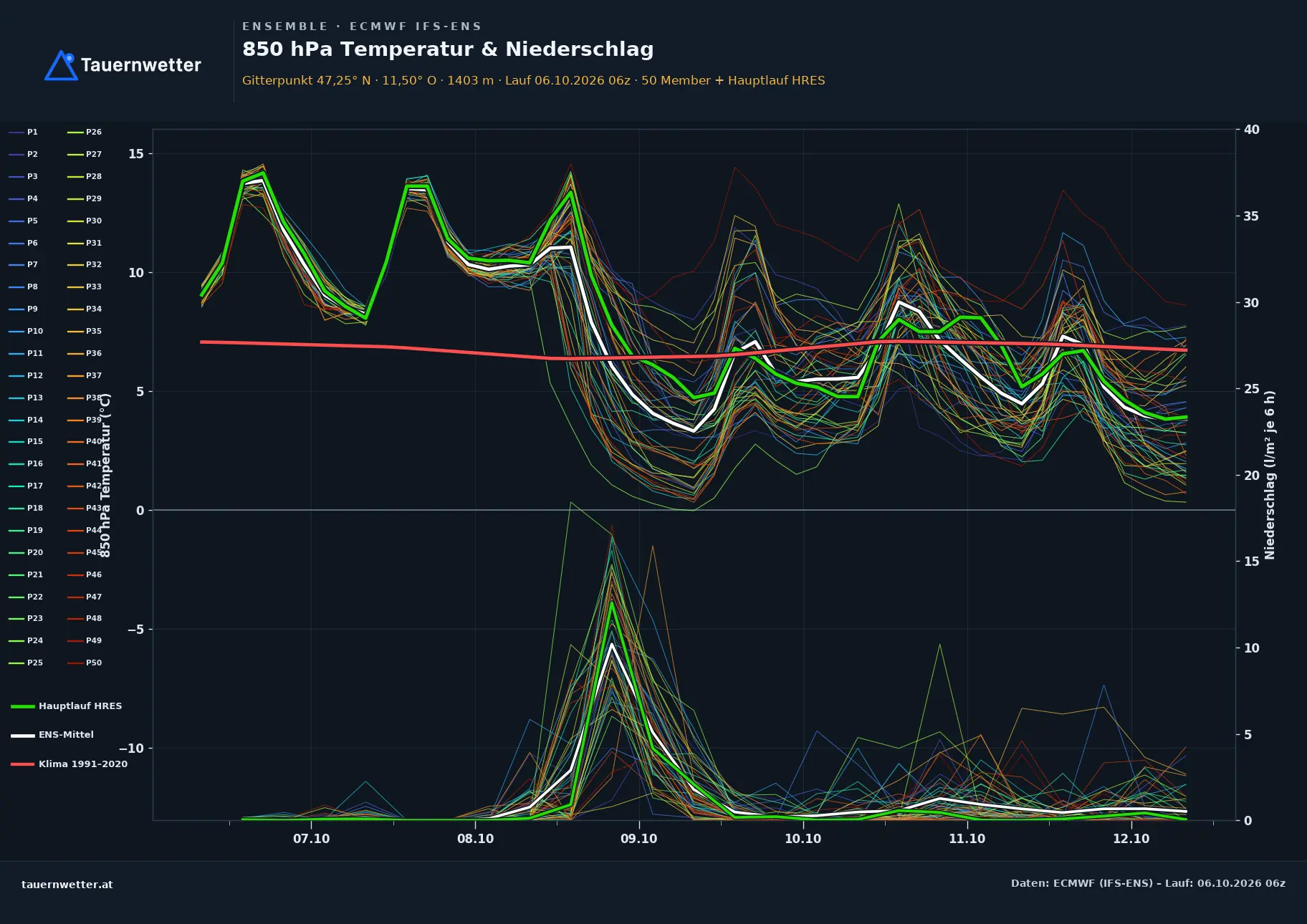Click the 10.10 date axis label
The height and width of the screenshot is (924, 1307).
click(x=803, y=839)
